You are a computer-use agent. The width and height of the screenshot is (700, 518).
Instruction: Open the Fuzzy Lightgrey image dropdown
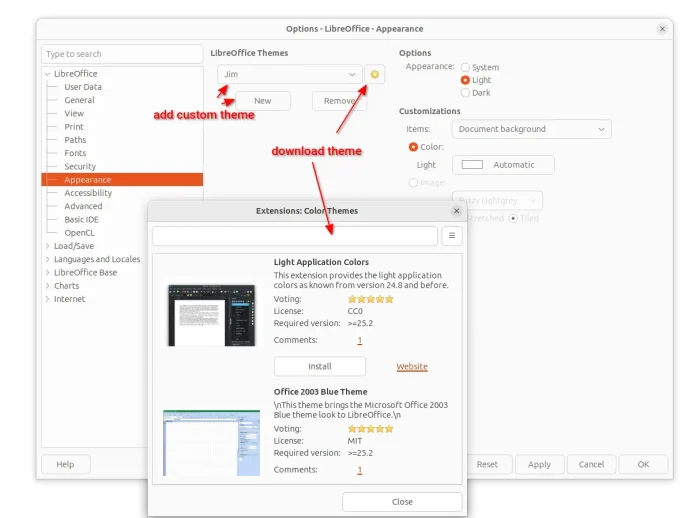pyautogui.click(x=498, y=201)
